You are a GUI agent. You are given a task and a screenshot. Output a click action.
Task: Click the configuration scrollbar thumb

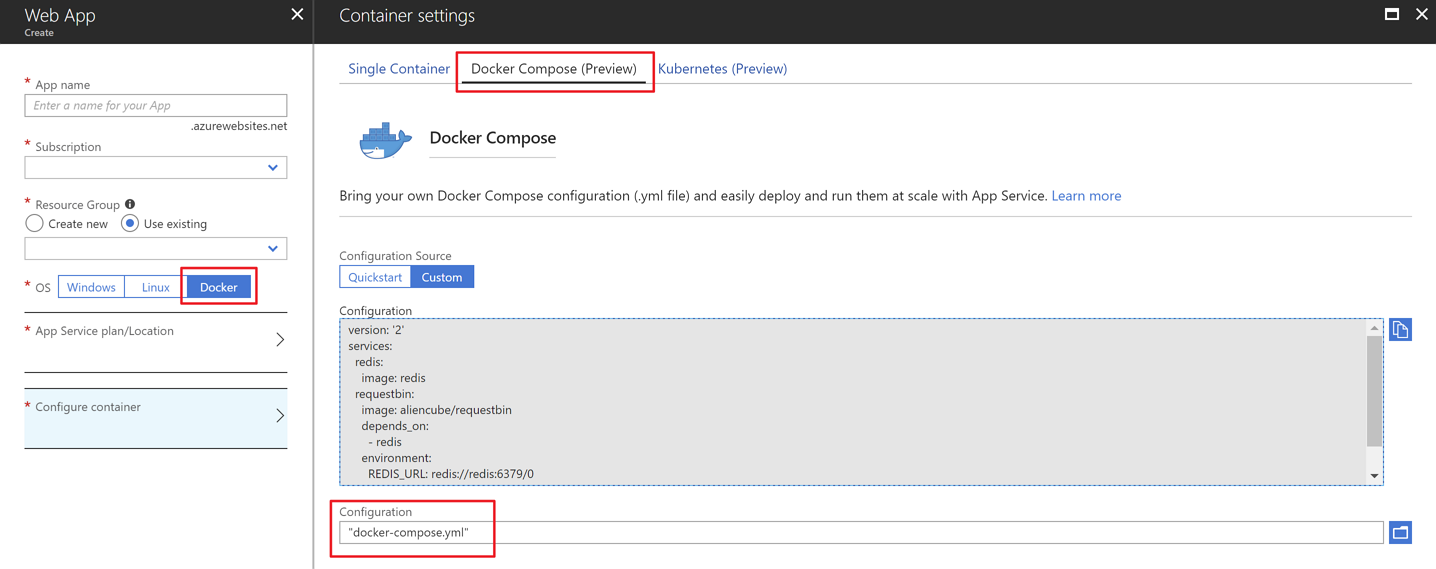tap(1374, 391)
